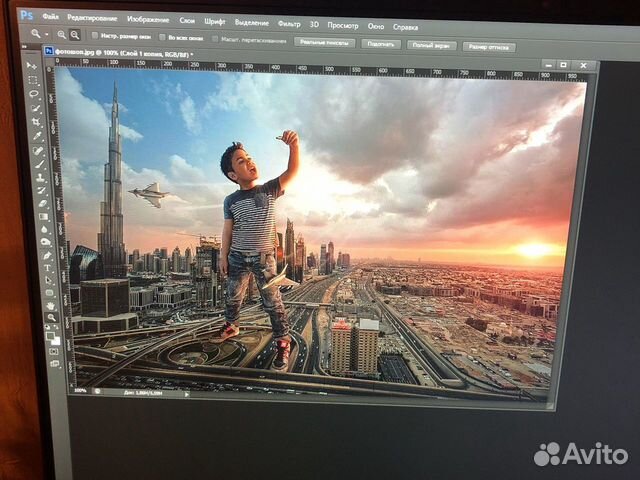Click the Zoom Out magnifier icon
This screenshot has height=480, width=640.
pyautogui.click(x=75, y=36)
